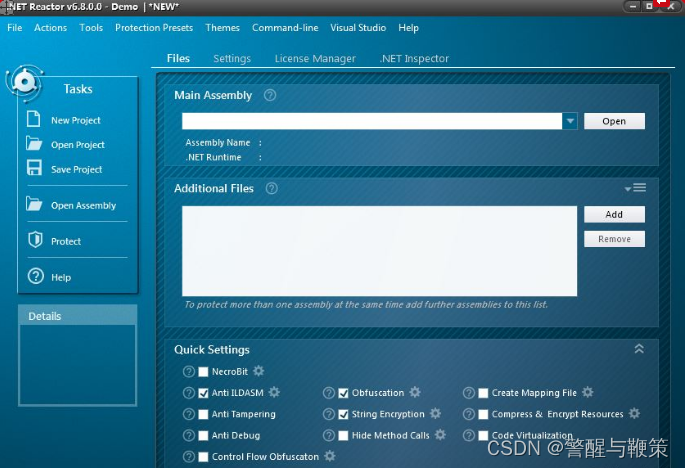Click the help icon beside Anti Debug

(189, 435)
